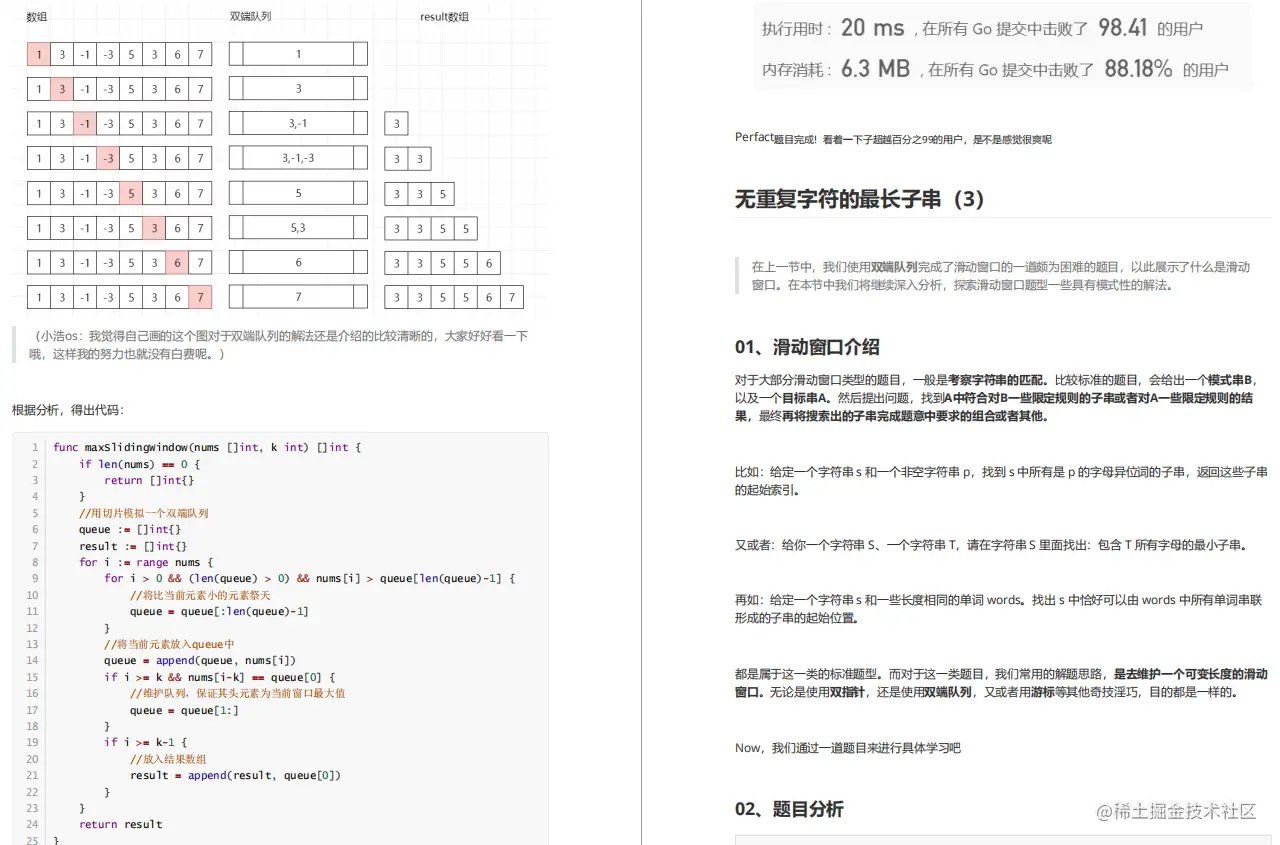Screen dimensions: 1280x845
Task: Click code line 'result := []int{}'
Action: [133, 546]
